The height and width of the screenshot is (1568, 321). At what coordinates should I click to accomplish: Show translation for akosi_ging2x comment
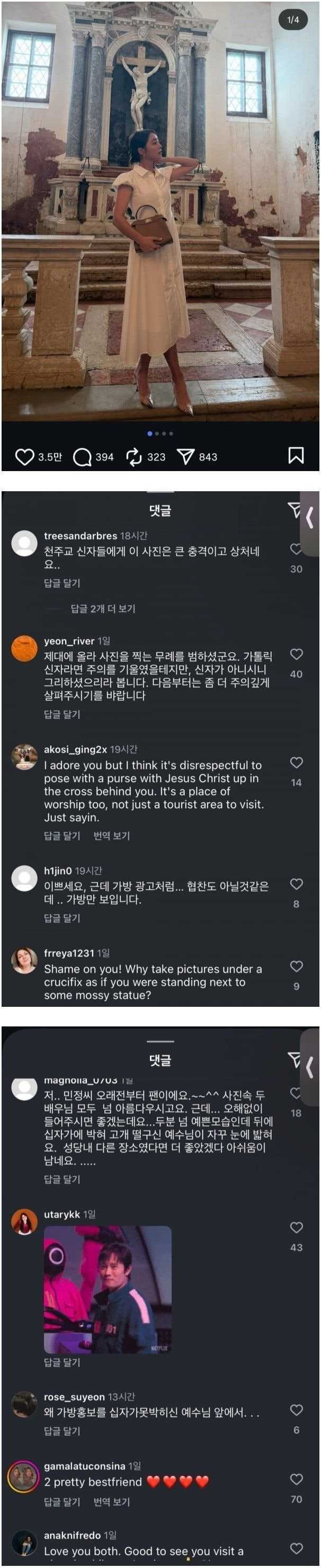(x=111, y=836)
